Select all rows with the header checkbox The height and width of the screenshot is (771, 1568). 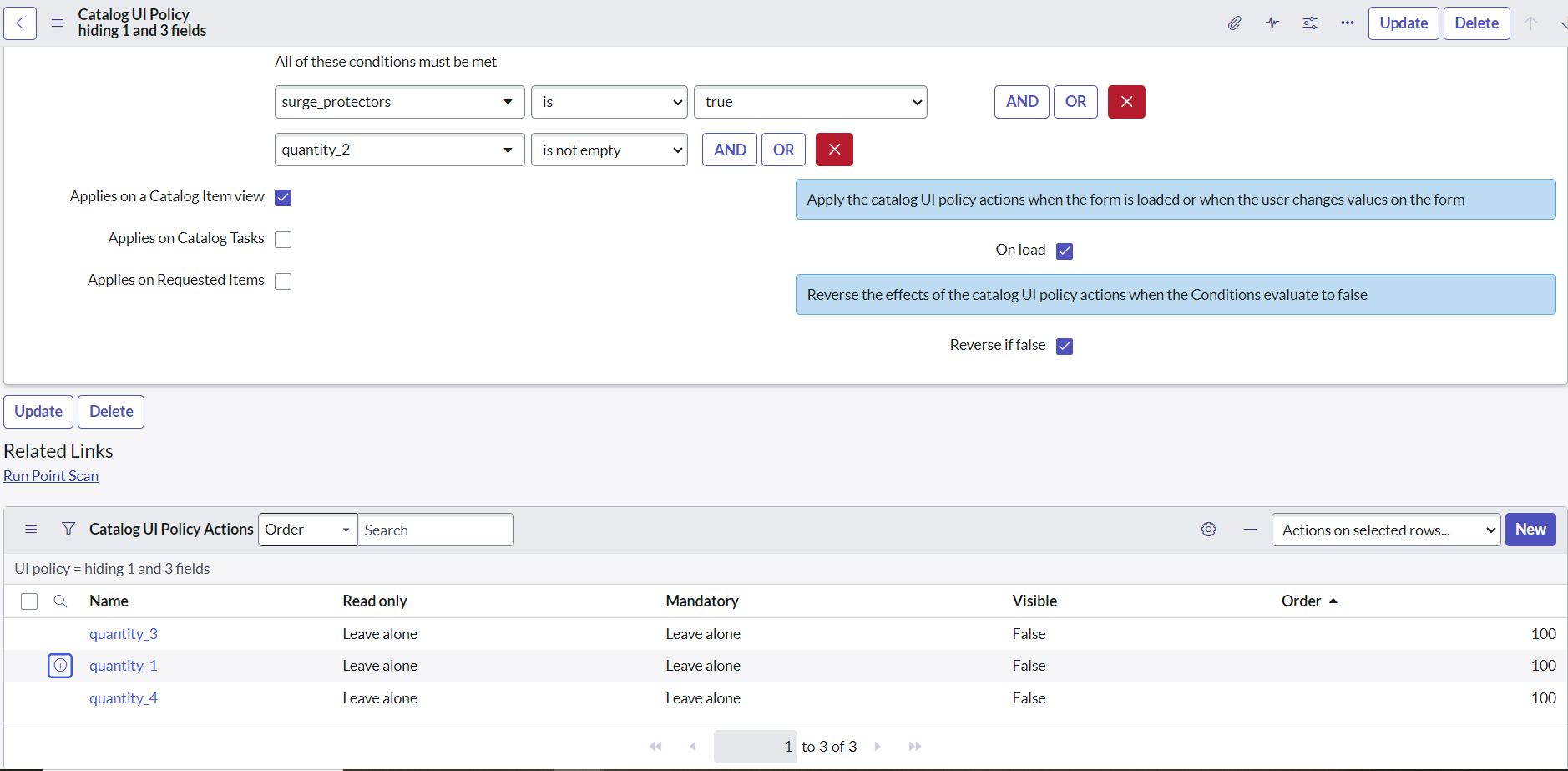(x=29, y=601)
